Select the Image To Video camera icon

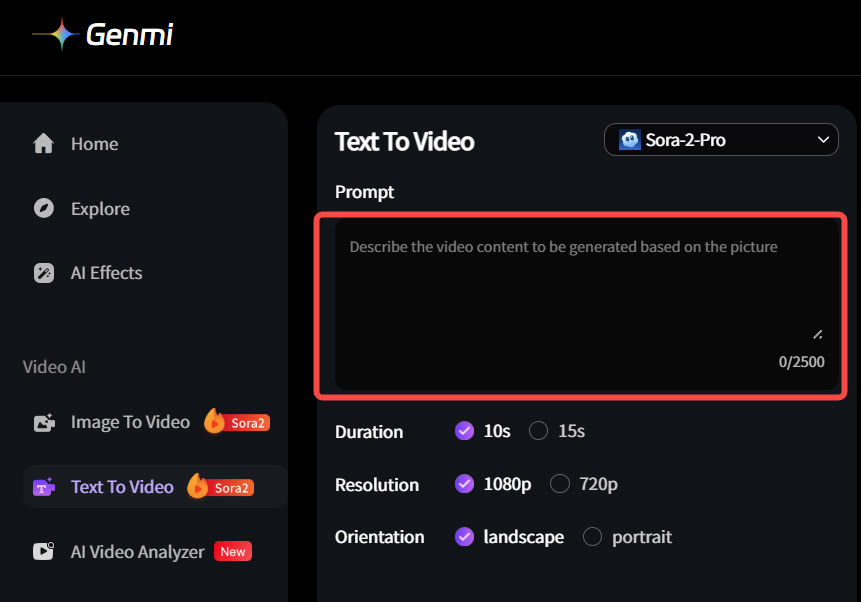point(44,422)
